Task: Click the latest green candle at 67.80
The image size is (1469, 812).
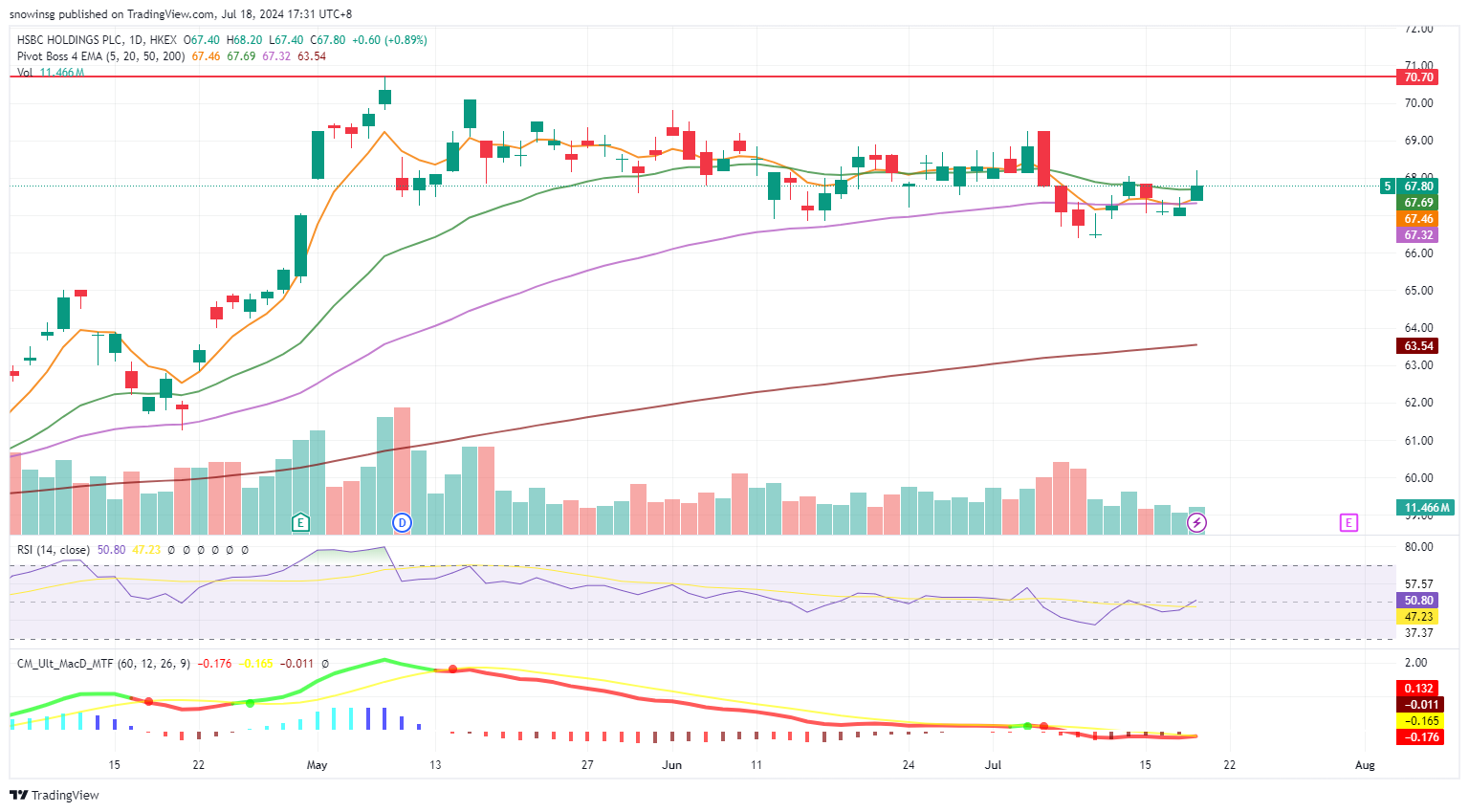Action: 1196,193
